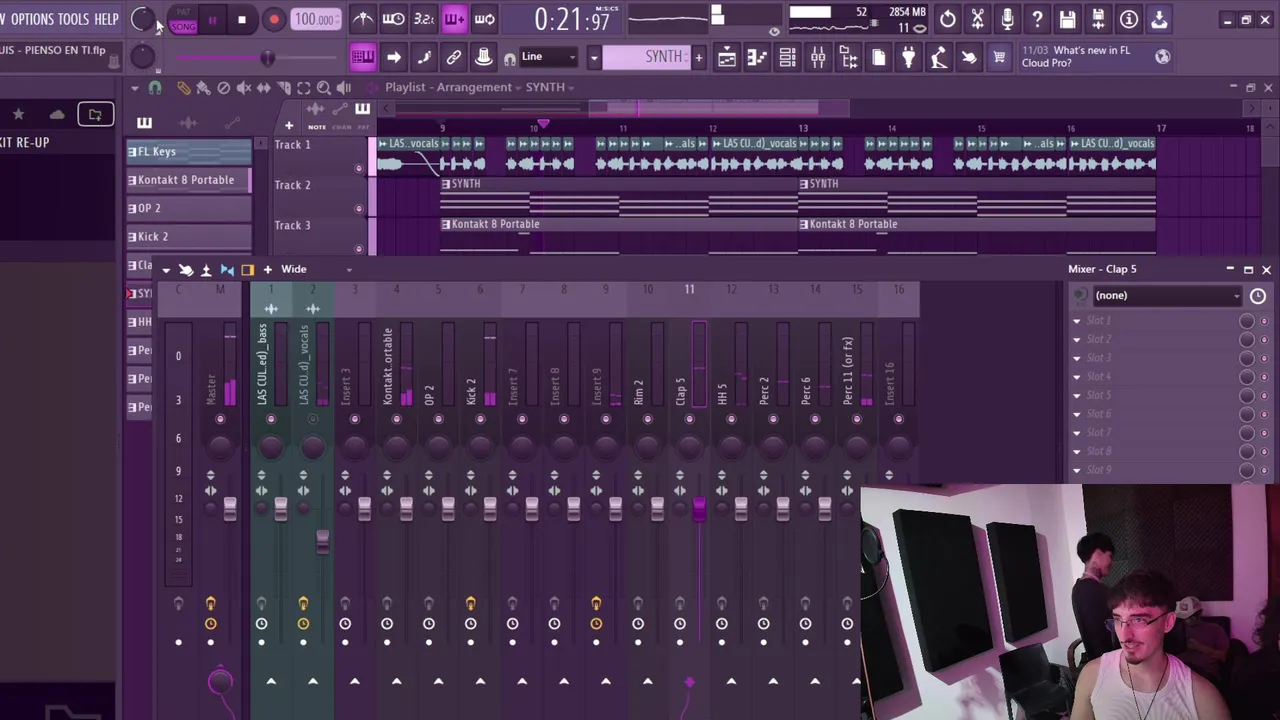Mute Track 2 in the Playlist
Viewport: 1280px width, 720px height.
click(359, 208)
